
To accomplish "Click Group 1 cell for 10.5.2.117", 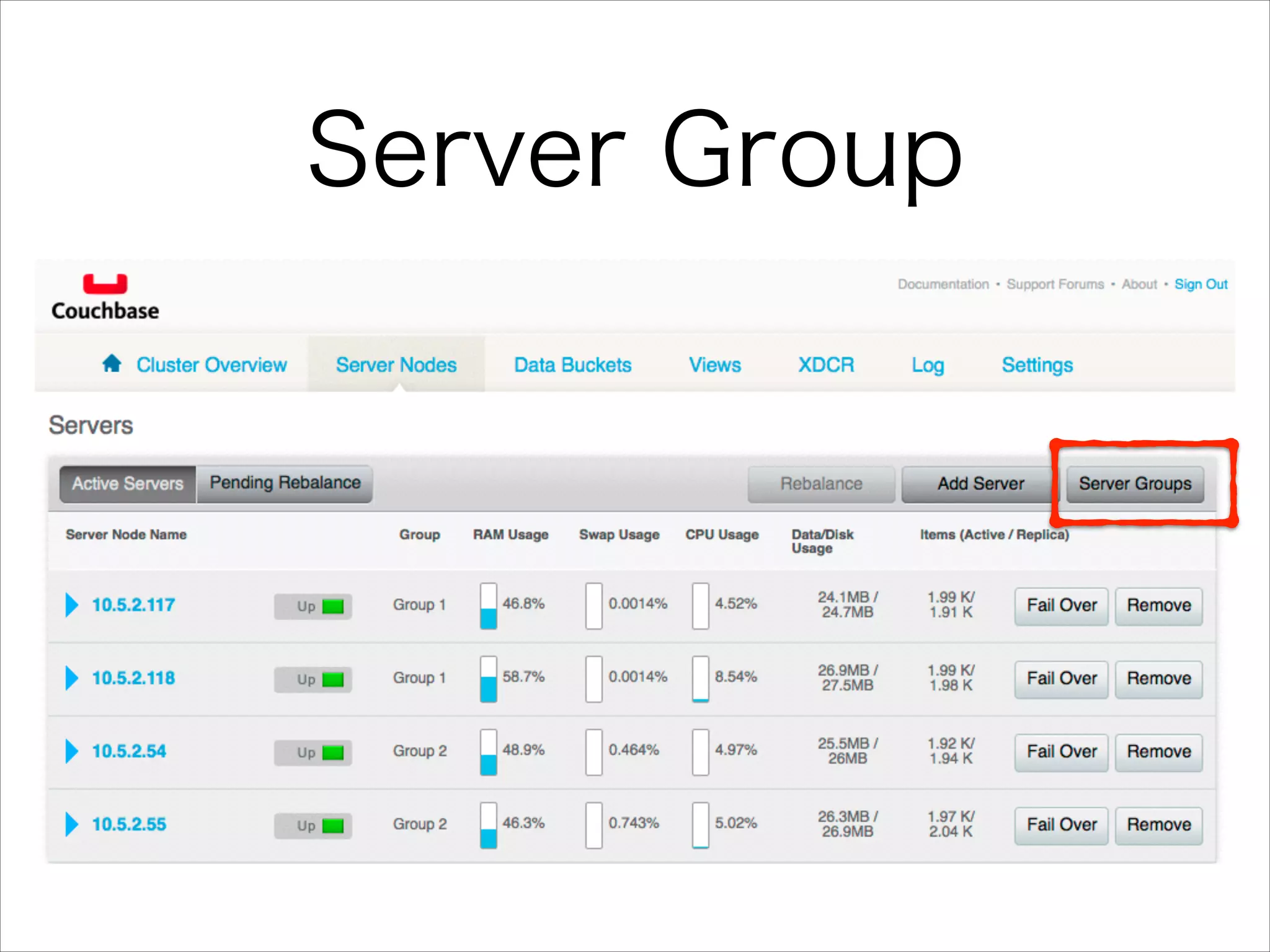I will [419, 604].
